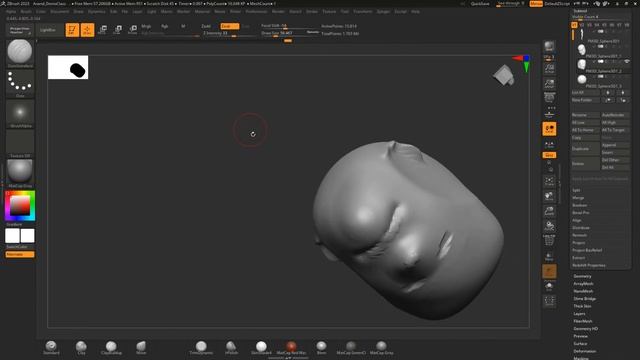
Task: Toggle the Transparency icon
Action: [549, 256]
